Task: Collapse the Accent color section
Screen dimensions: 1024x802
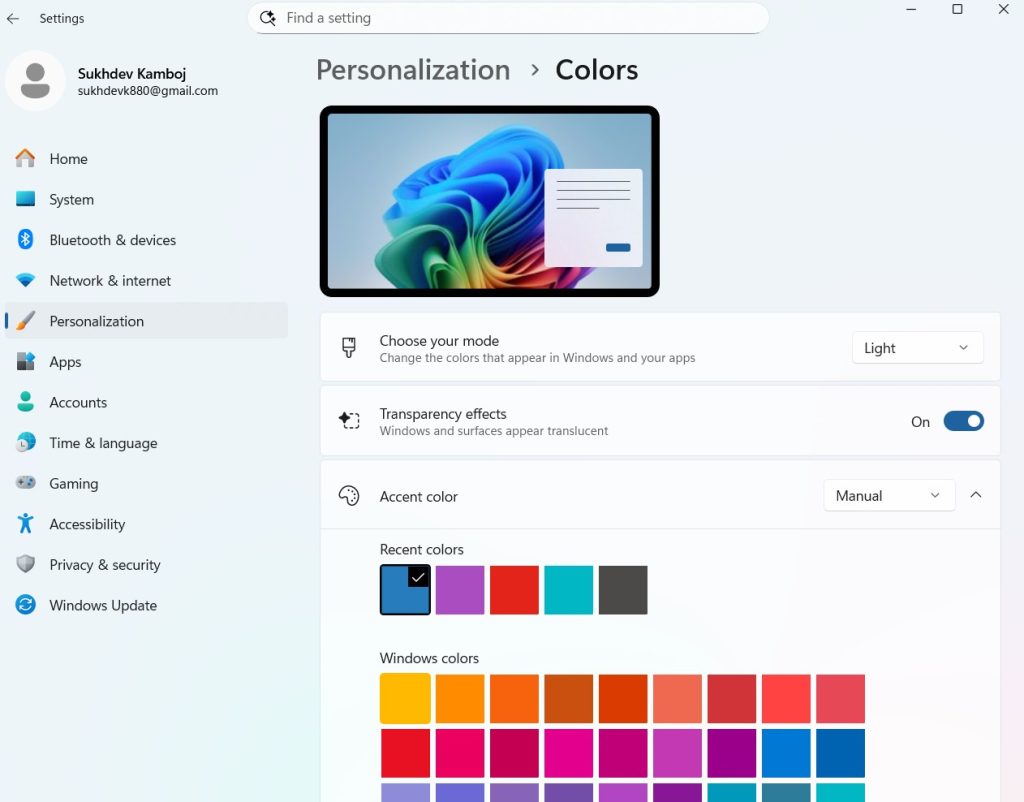Action: pos(976,494)
